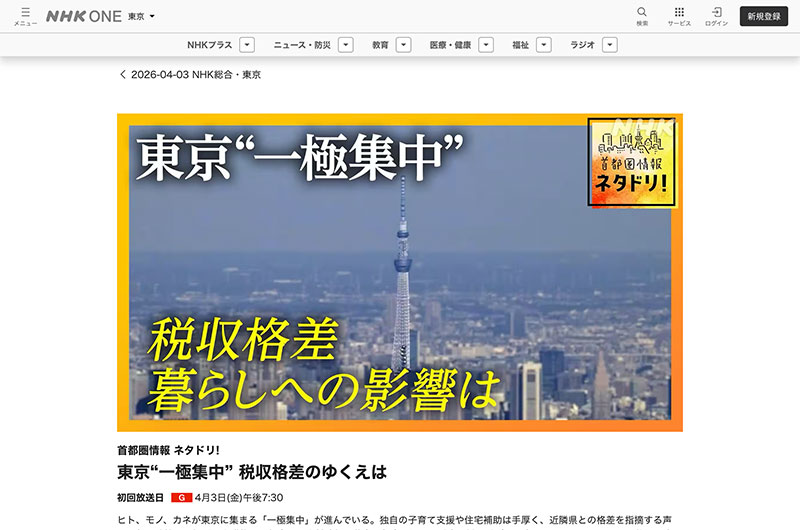800x530 pixels.
Task: Expand the ニュース・防災 dropdown arrow
Action: (346, 45)
